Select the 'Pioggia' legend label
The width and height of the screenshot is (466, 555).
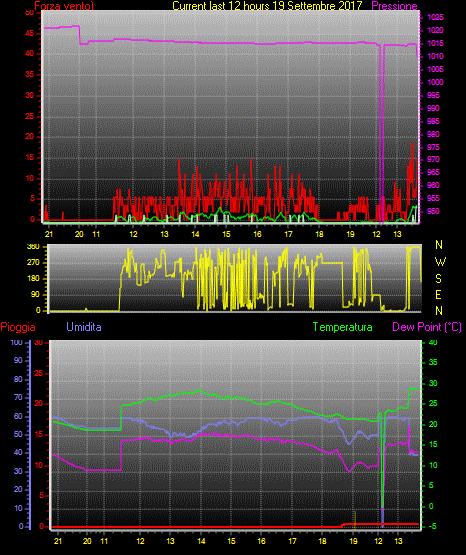coord(18,327)
